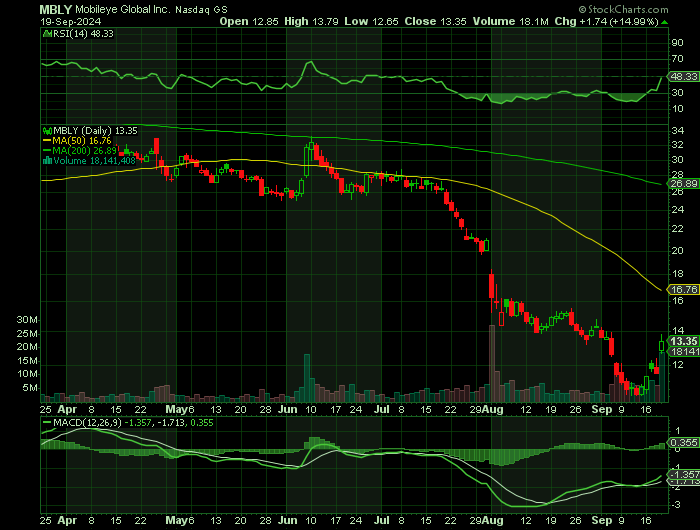Click the 10 label on the RSI axis

tap(677, 109)
